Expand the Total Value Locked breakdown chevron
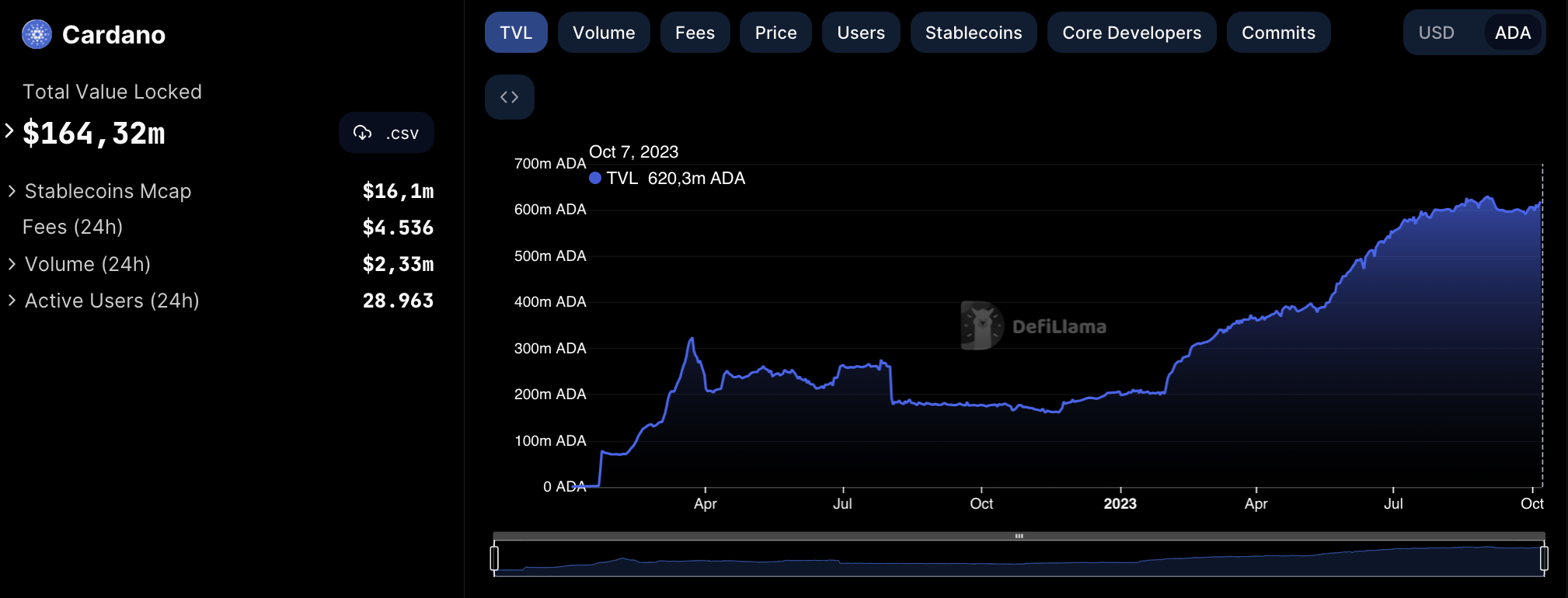The width and height of the screenshot is (1568, 598). click(x=9, y=131)
